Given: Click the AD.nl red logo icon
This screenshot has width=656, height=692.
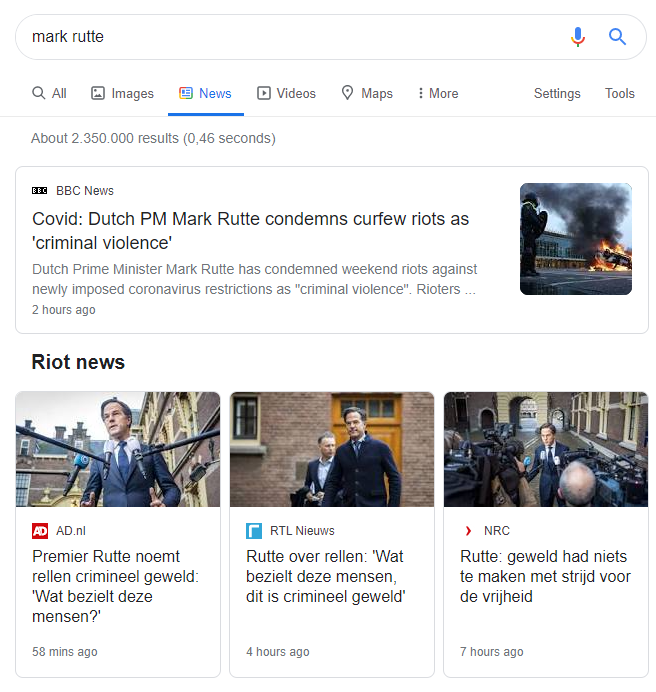Looking at the screenshot, I should point(40,530).
